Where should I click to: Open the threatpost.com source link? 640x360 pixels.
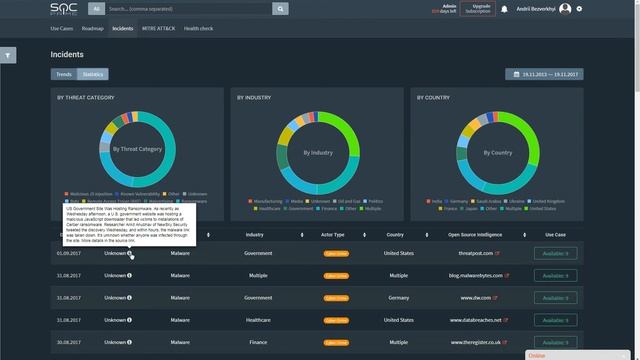[476, 253]
